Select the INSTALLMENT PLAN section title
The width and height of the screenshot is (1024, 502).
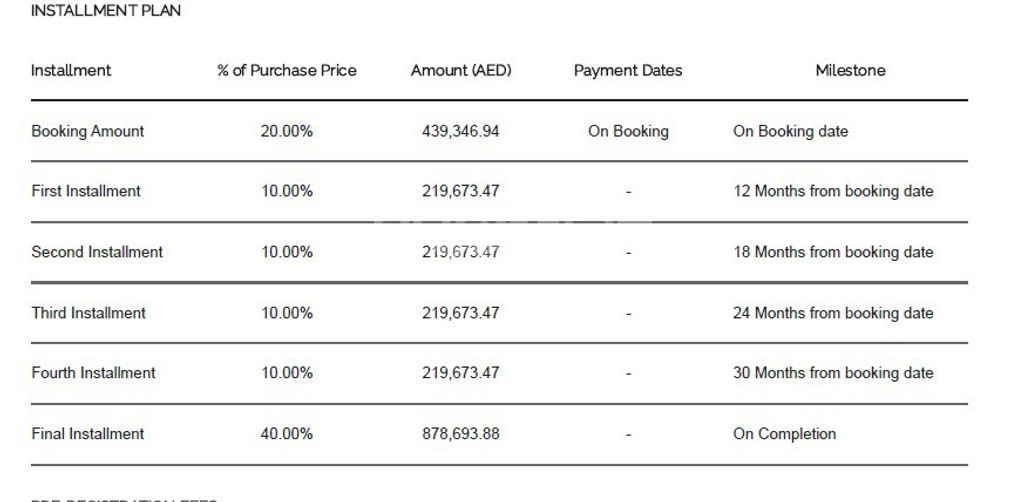(x=106, y=11)
